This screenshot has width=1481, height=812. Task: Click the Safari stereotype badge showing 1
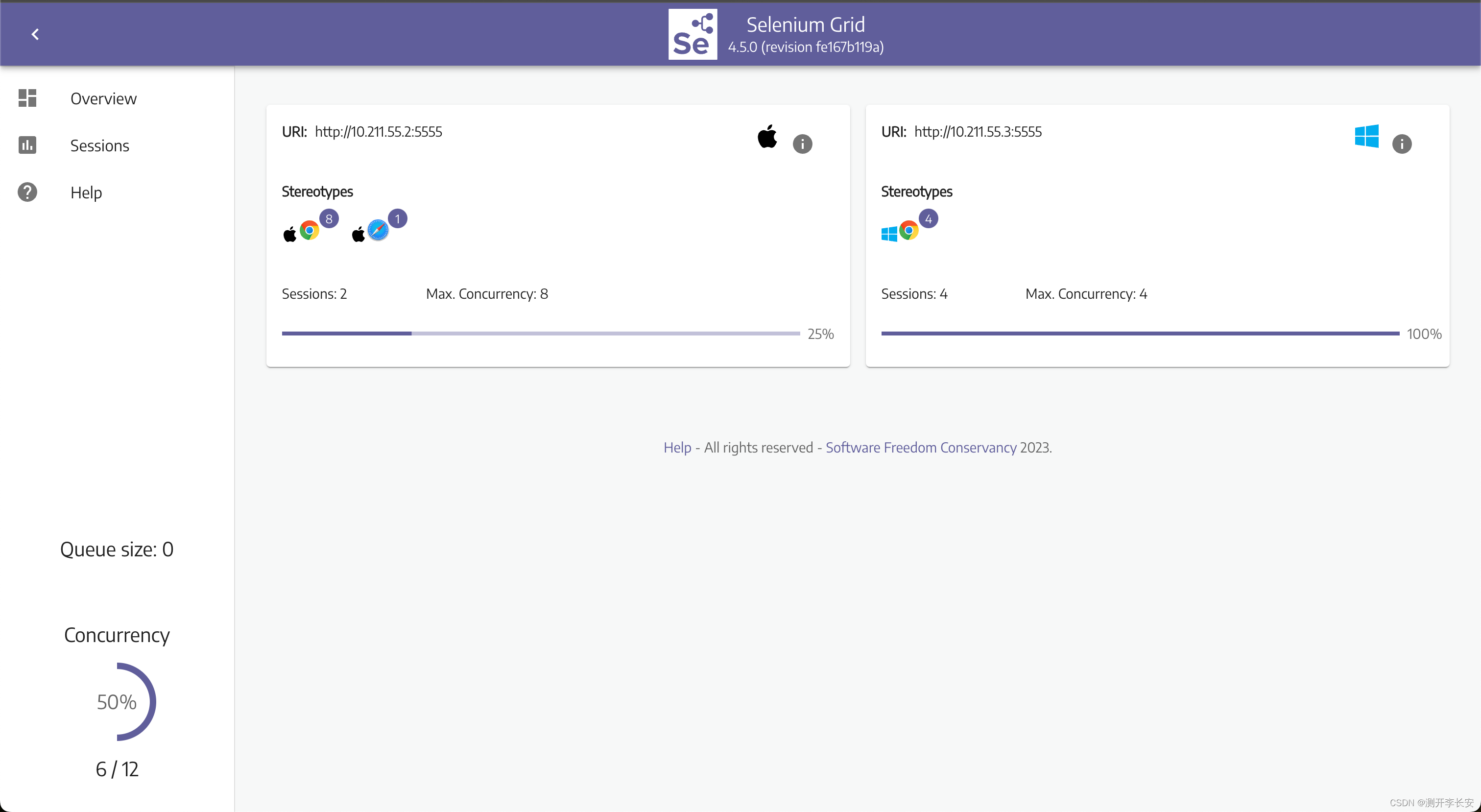click(397, 219)
